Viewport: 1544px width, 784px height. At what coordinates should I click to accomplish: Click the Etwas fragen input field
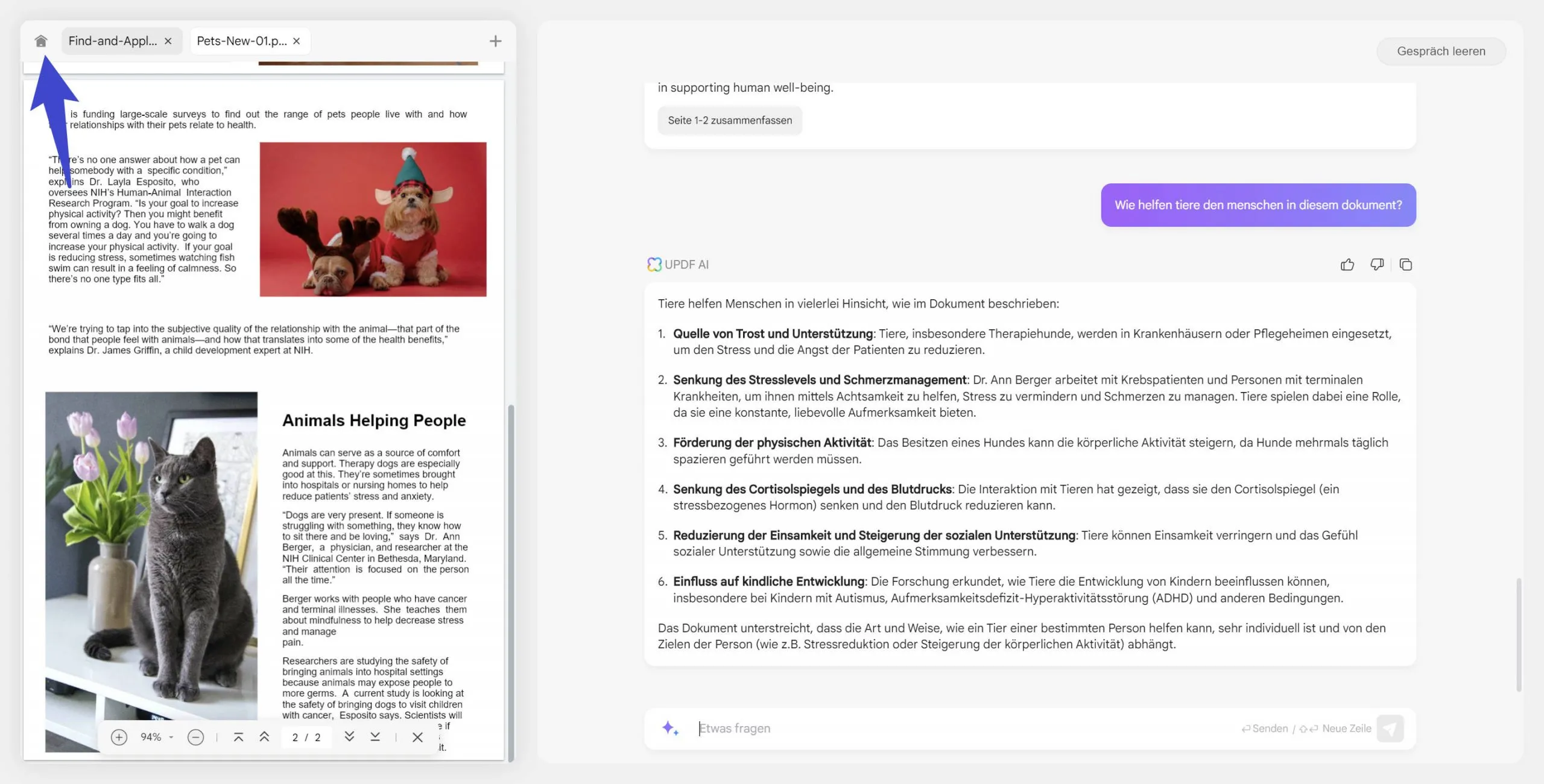tap(965, 729)
